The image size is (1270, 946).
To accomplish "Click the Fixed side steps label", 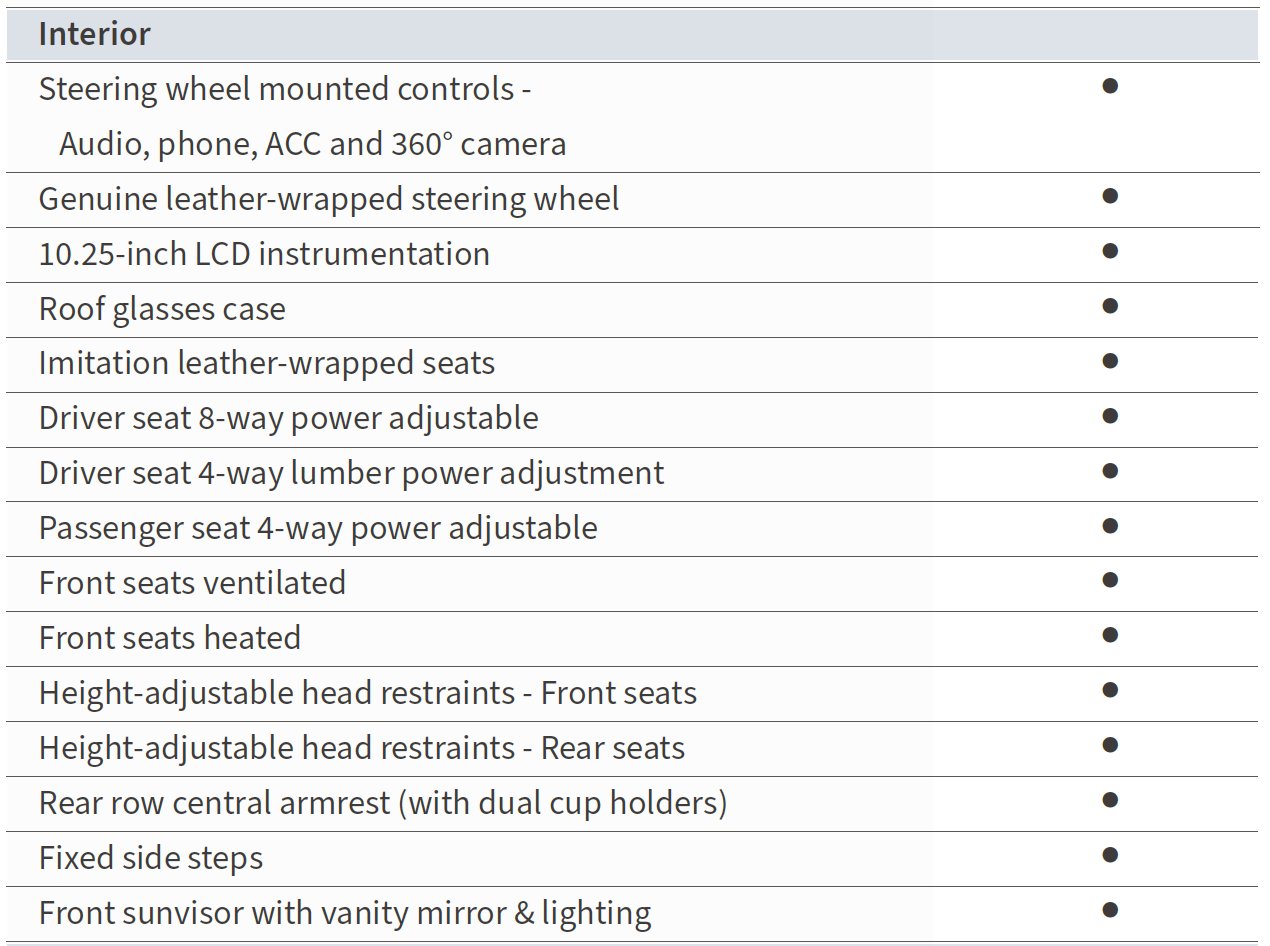I will [x=151, y=858].
